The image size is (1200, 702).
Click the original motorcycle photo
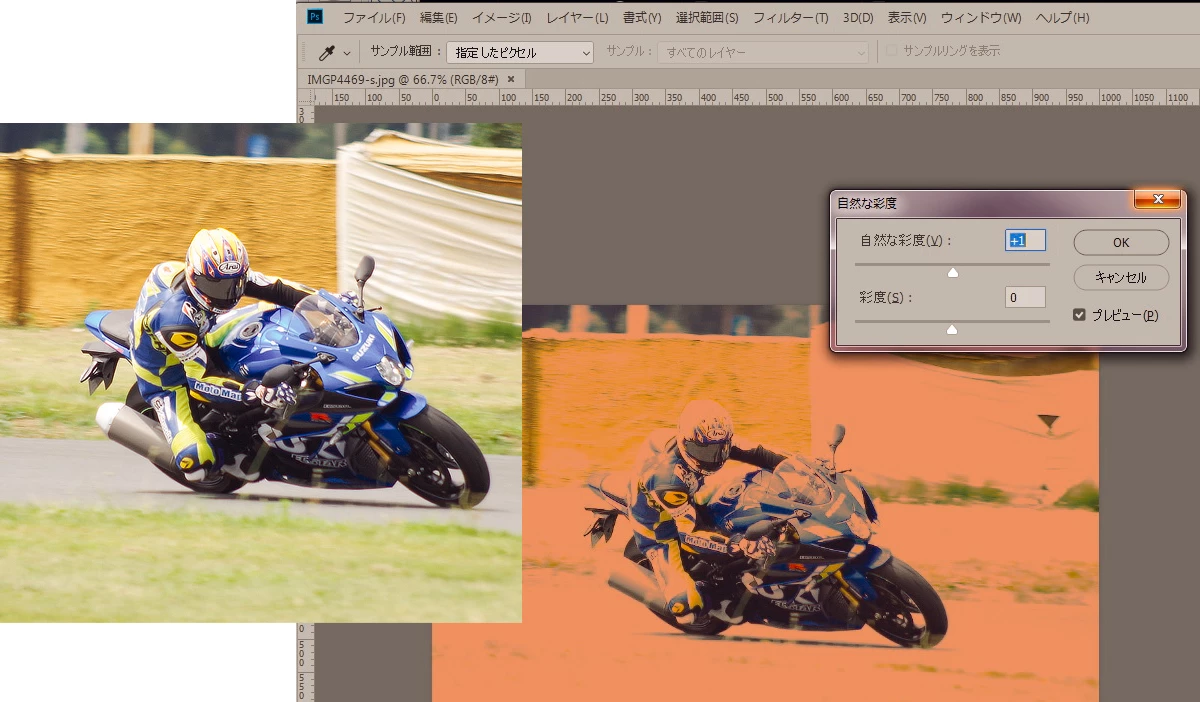(261, 372)
